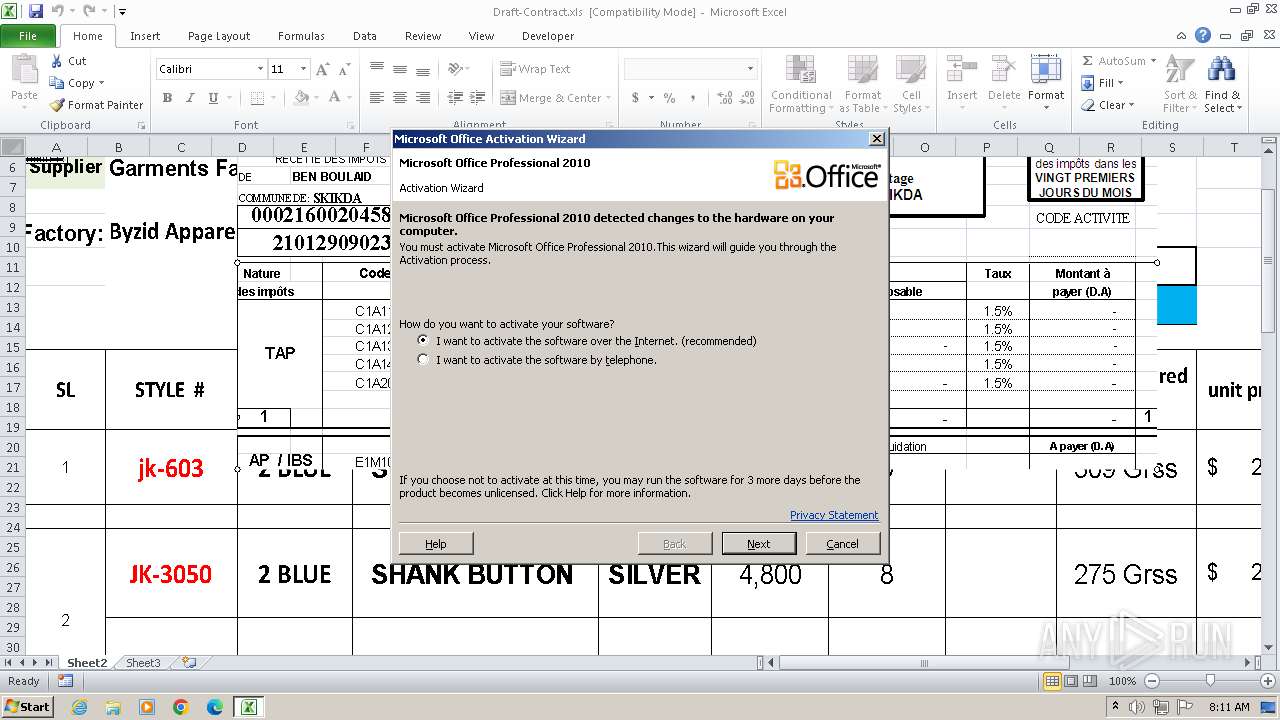The image size is (1280, 720).
Task: Close the Activation Wizard dialog
Action: (x=877, y=138)
